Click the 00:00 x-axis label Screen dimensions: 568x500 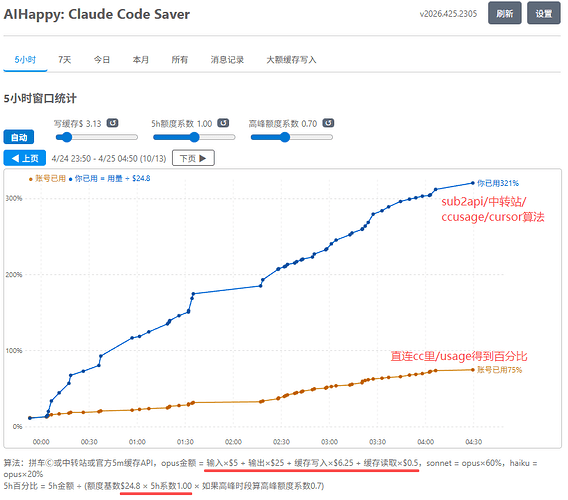[41, 442]
